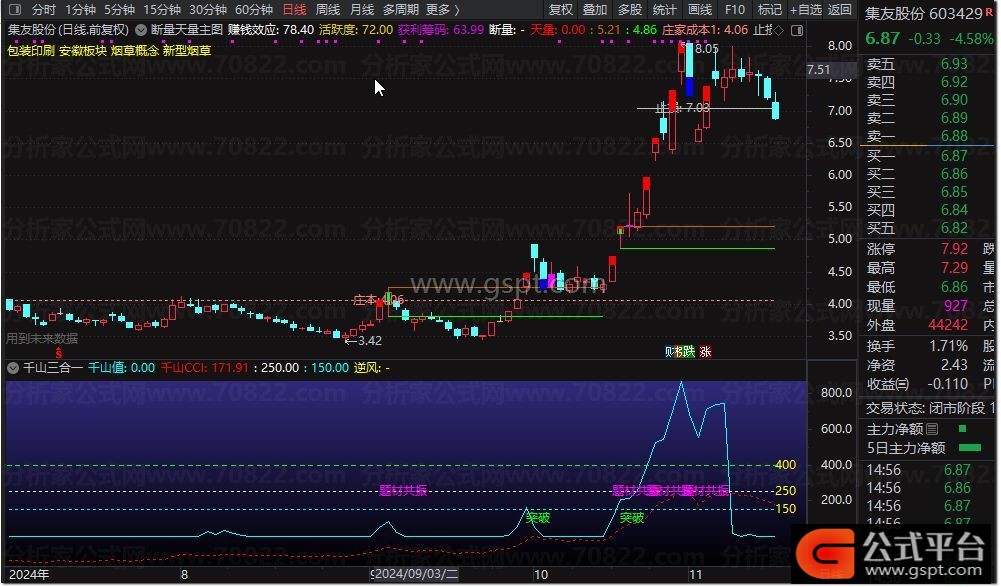Click the 千山三合一 indicator name
The height and width of the screenshot is (587, 1001).
(x=53, y=368)
